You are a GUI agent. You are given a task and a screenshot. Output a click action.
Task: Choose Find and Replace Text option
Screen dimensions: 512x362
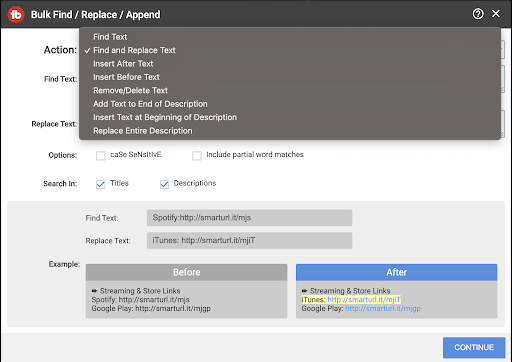134,50
